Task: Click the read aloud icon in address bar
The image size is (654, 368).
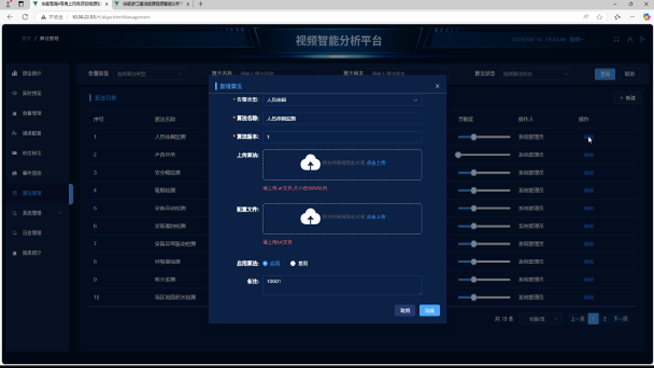Action: [586, 17]
